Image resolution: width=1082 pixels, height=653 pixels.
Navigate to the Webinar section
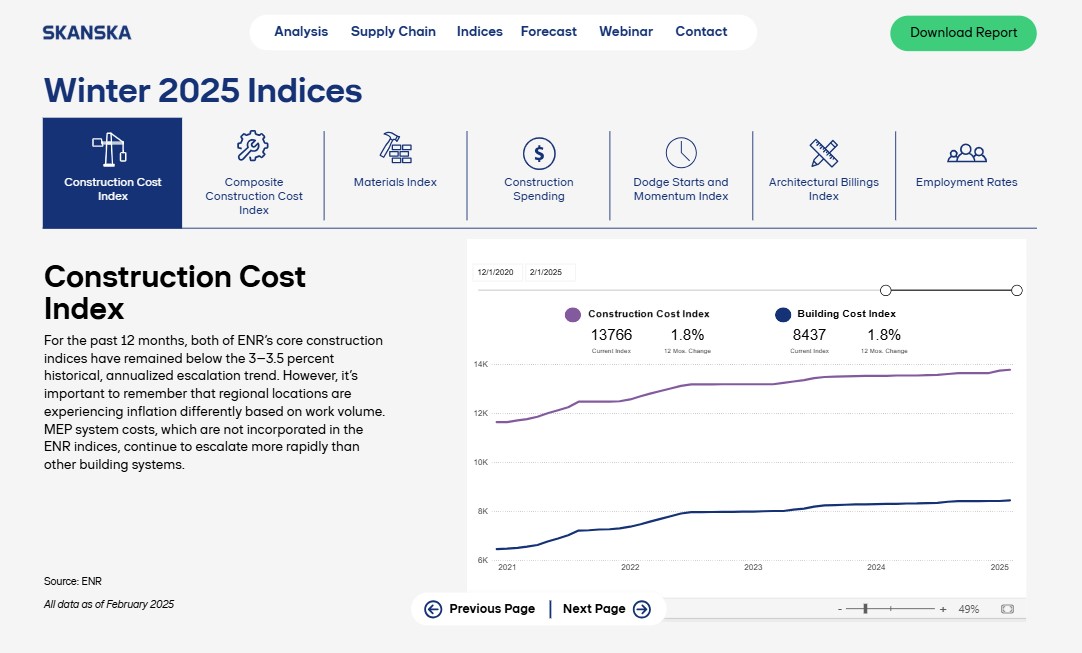click(x=626, y=32)
